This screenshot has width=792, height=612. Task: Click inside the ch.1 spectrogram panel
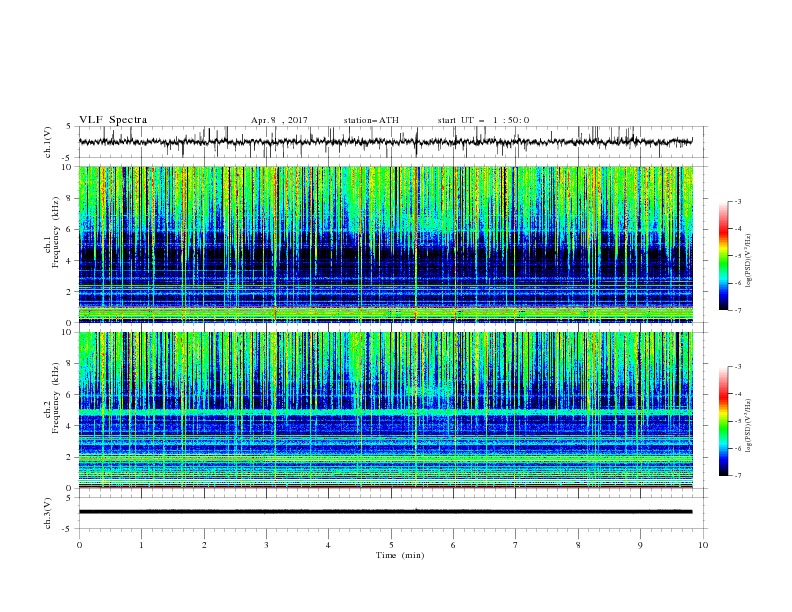386,244
